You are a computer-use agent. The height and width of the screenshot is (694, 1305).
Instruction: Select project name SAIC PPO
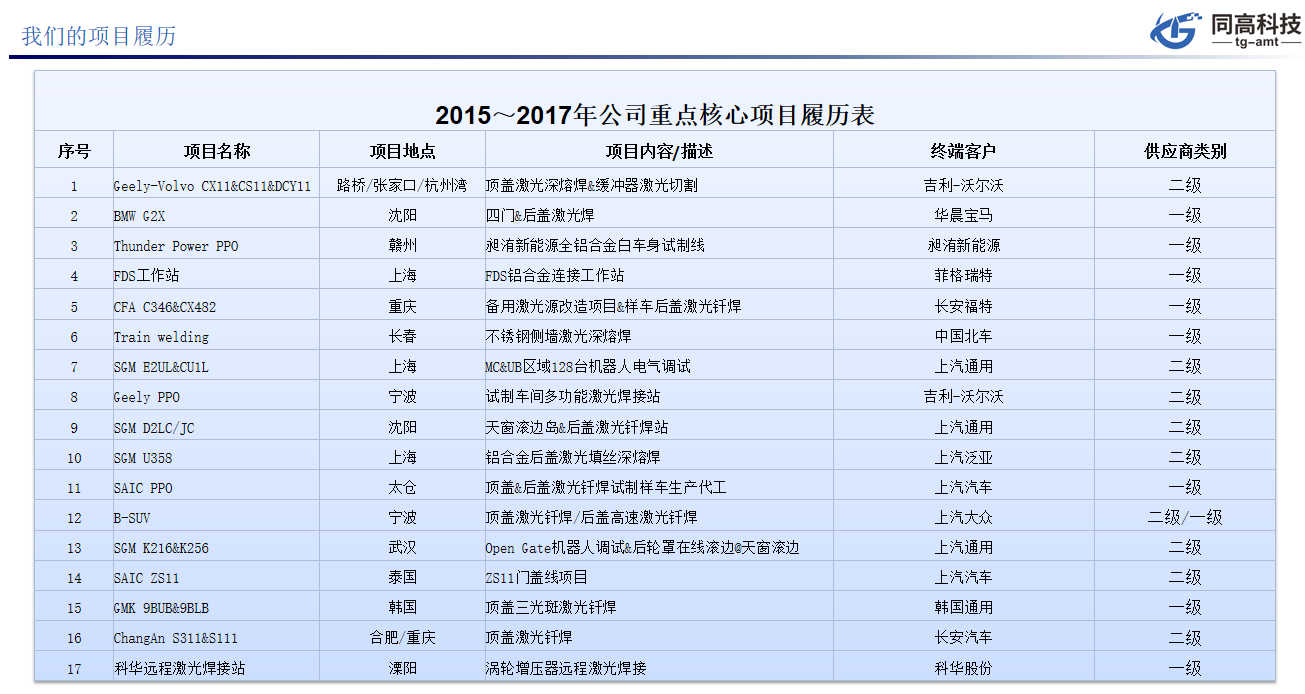coord(142,488)
